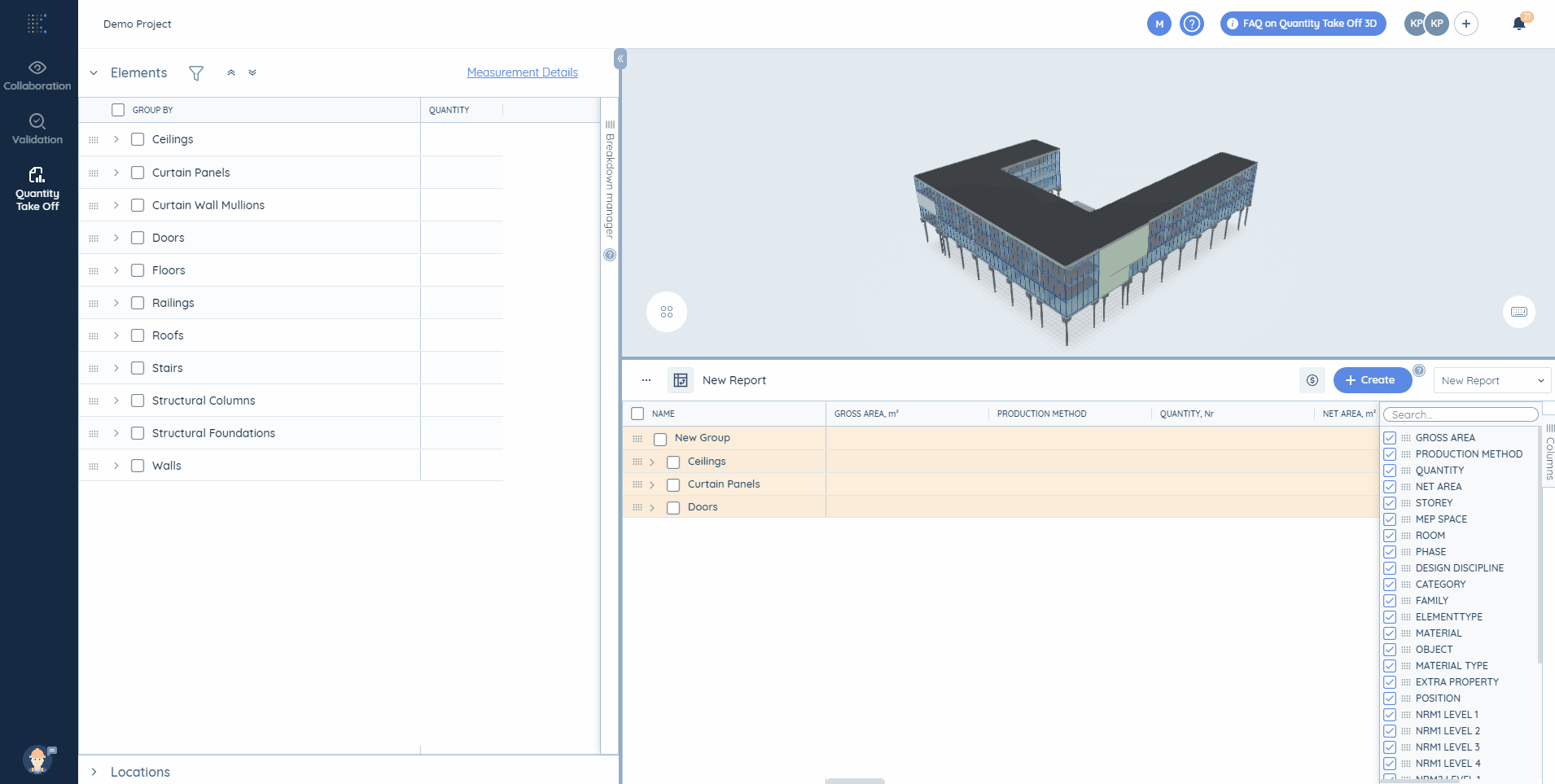This screenshot has height=784, width=1555.
Task: Uncheck the NRM1 LEVEL 1 column checkbox
Action: tap(1390, 715)
